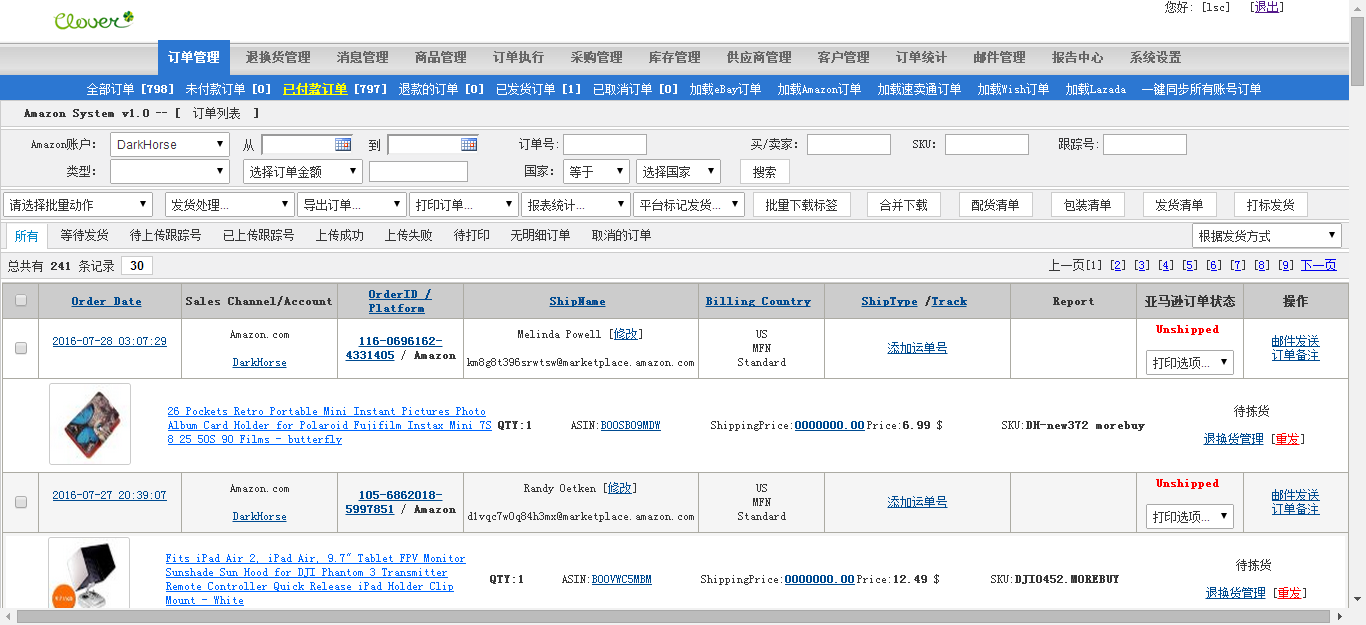Expand the 选择订单金额 dropdown
The image size is (1366, 625).
click(x=303, y=172)
